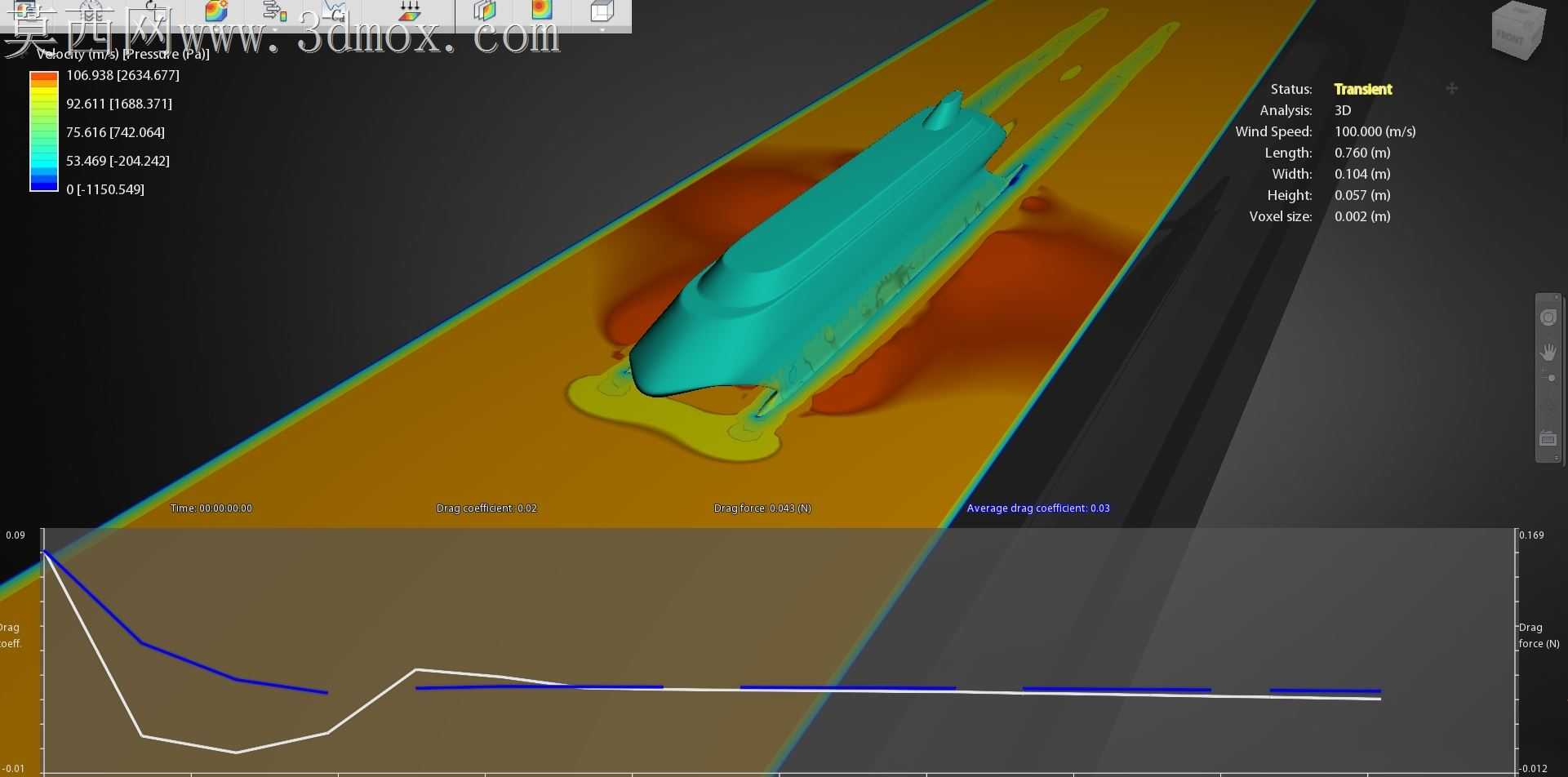This screenshot has width=1568, height=777.
Task: Click the legend value 53.469 [-204.242]
Action: coord(118,161)
